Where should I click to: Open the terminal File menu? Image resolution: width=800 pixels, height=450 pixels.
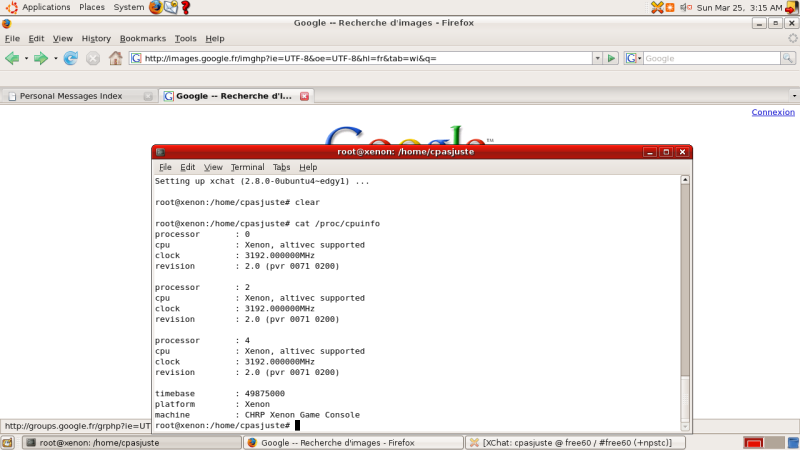tap(165, 167)
